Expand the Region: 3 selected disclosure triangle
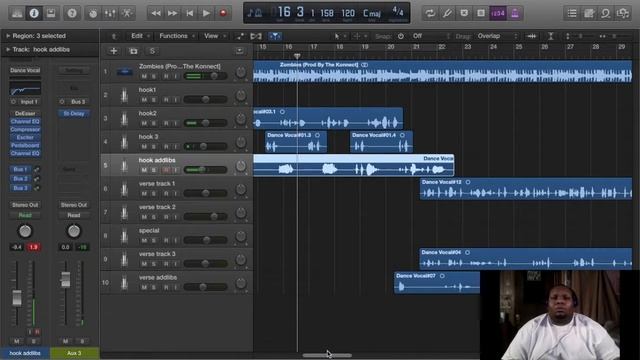This screenshot has height=360, width=640. click(8, 36)
